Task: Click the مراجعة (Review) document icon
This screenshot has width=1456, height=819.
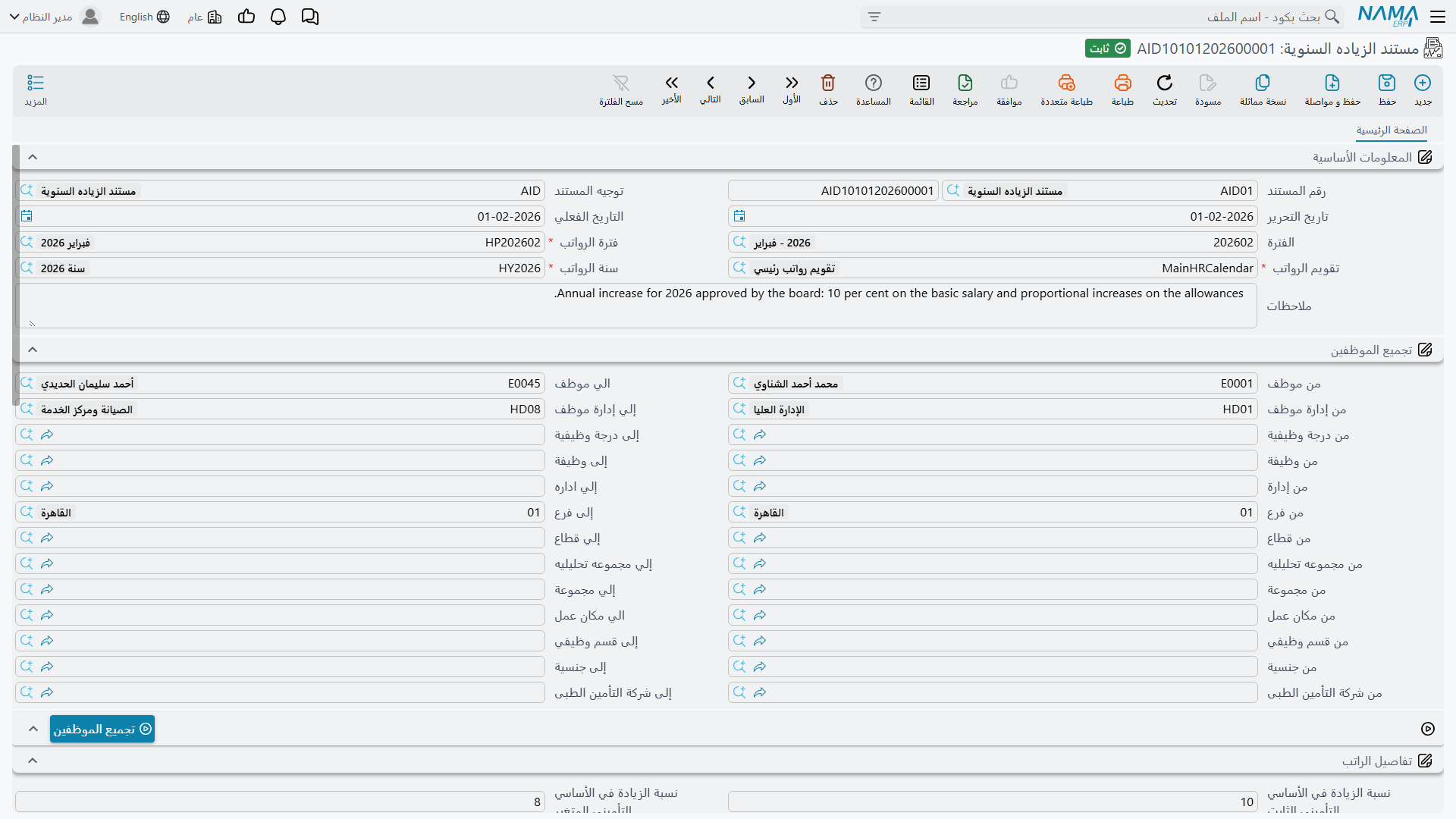Action: 965,83
